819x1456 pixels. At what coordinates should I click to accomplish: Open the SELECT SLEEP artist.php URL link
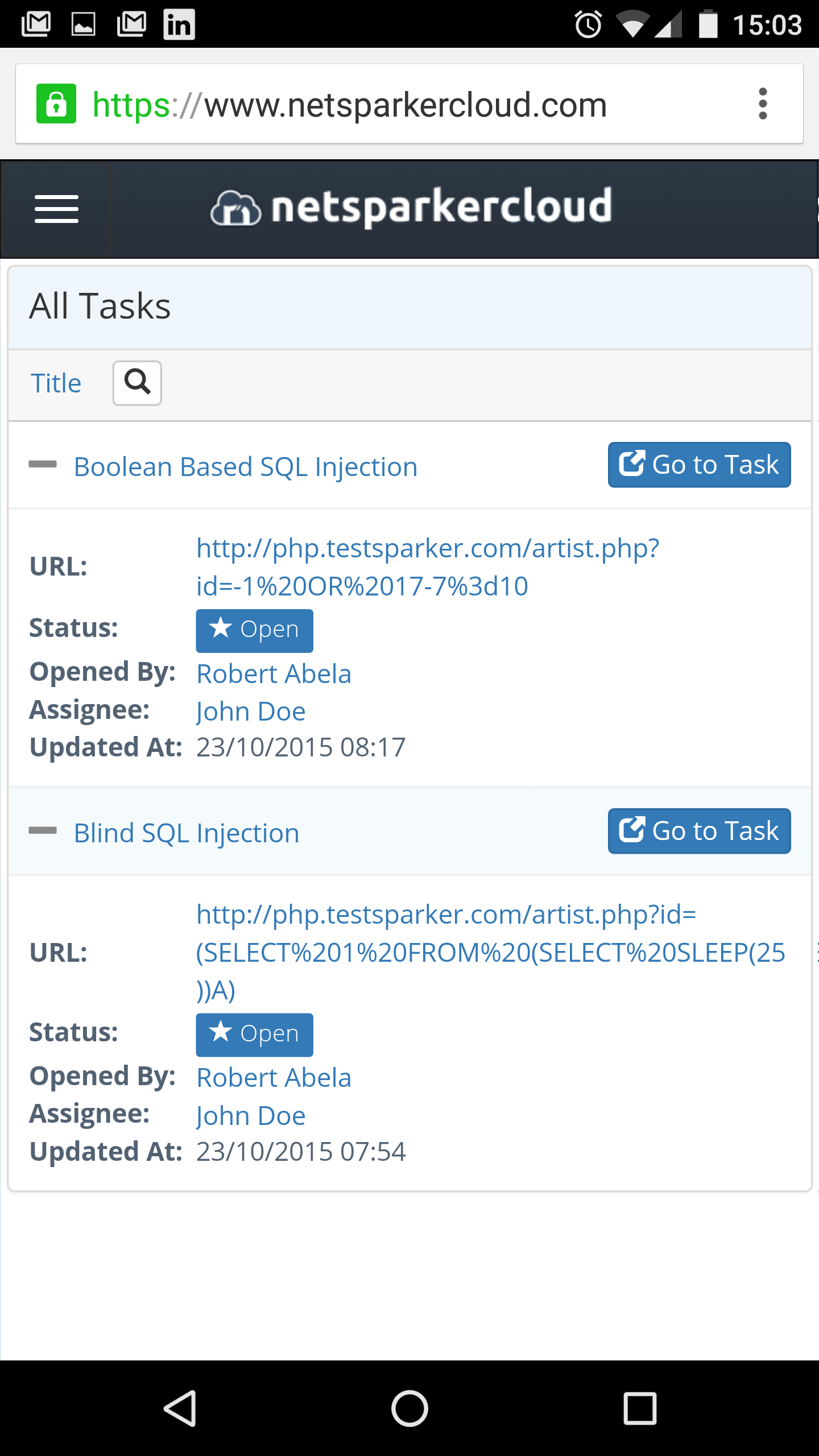tap(491, 952)
